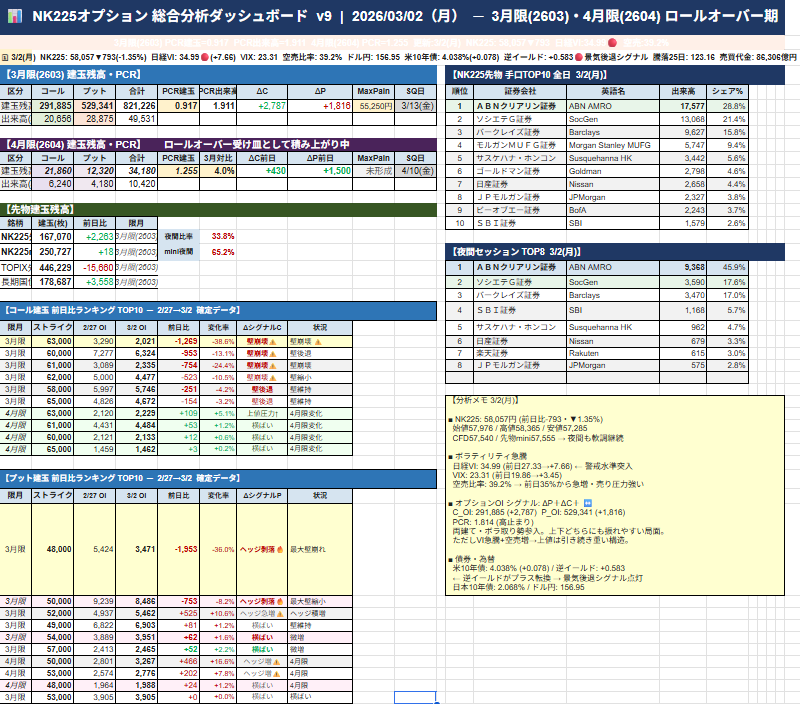800x704 pixels.
Task: Click the プット建玉 前日比ランキング TOP10 header
Action: 218,478
